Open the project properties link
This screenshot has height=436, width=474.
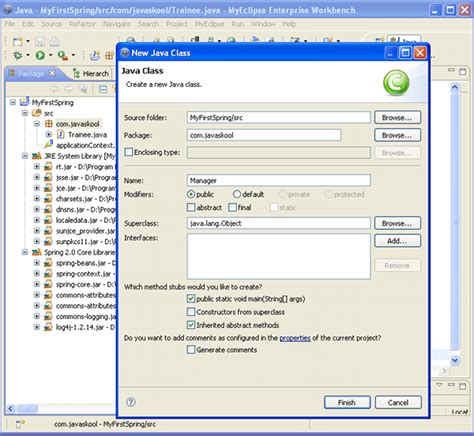(295, 338)
